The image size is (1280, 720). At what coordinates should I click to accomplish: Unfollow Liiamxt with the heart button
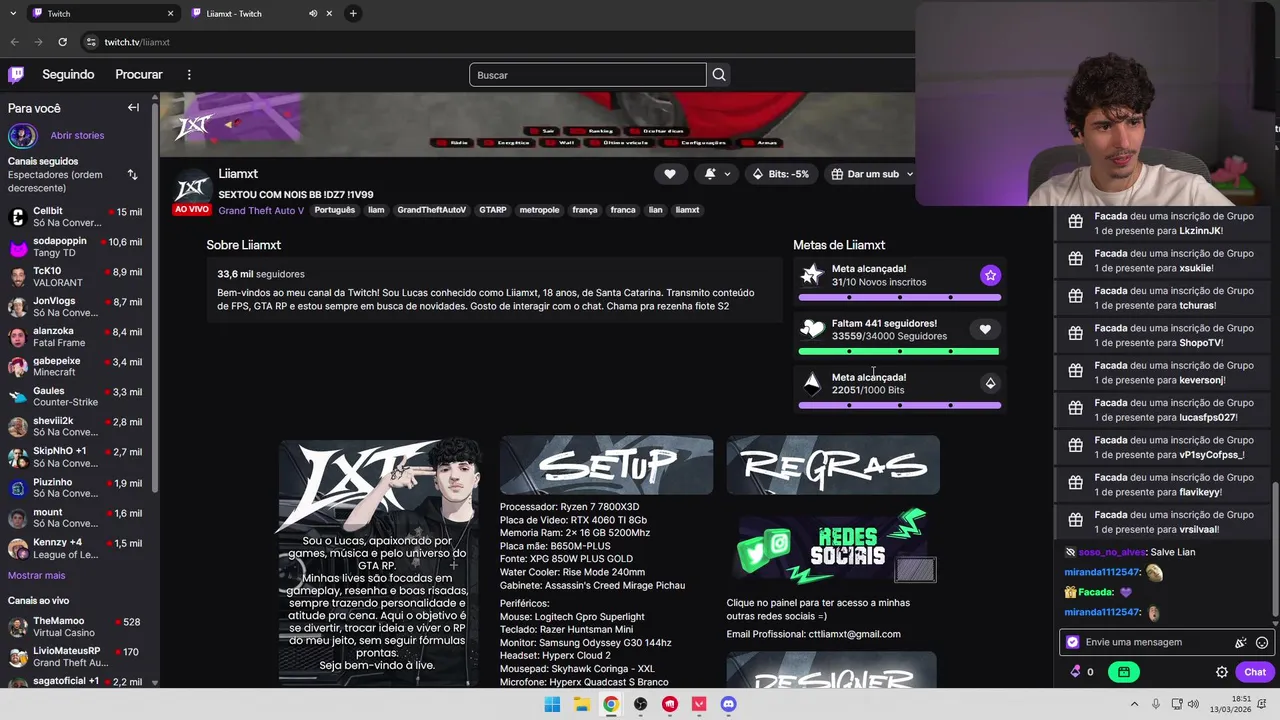(670, 174)
